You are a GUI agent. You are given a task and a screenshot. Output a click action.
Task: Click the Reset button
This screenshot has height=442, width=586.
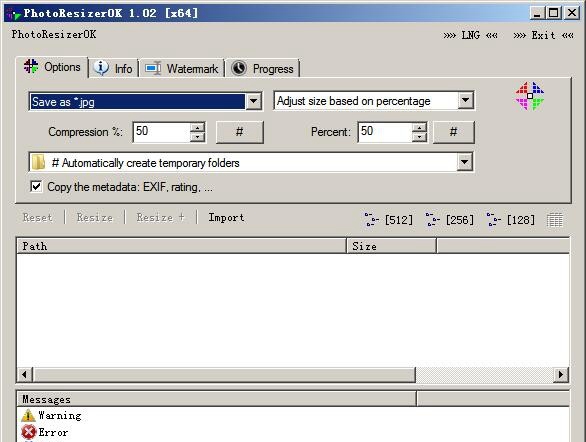click(x=37, y=217)
